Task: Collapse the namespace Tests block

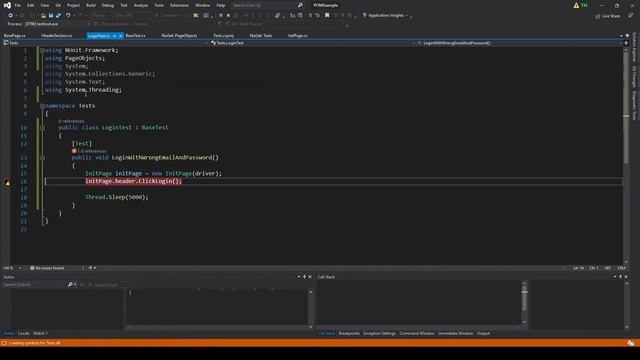Action: coord(42,106)
